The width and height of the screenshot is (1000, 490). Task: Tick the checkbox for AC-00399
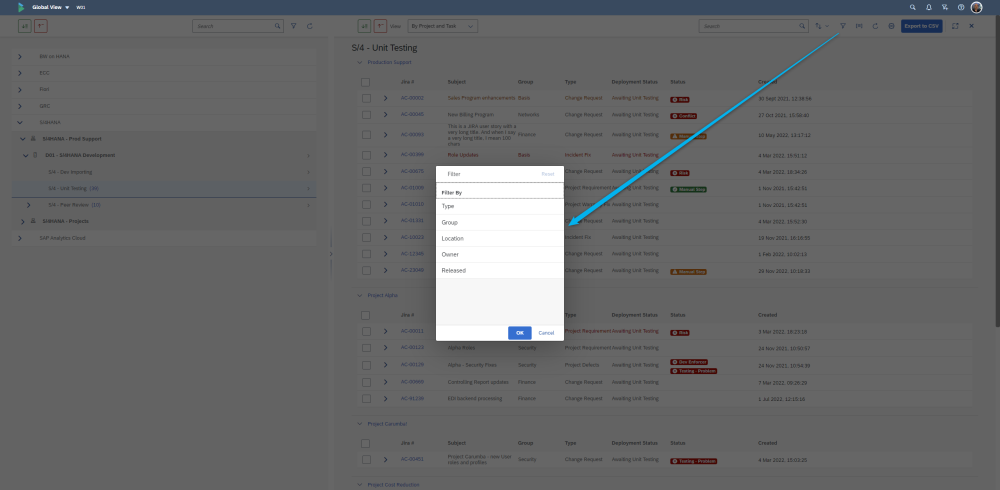366,155
